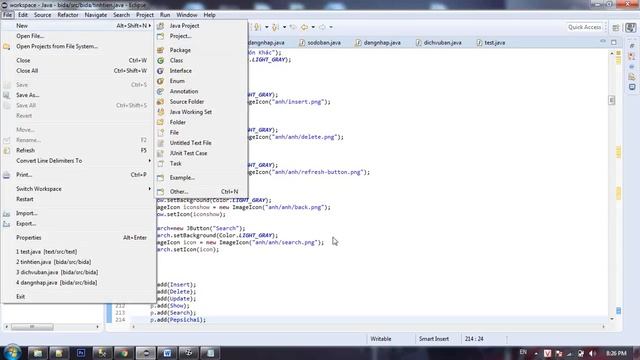Screen dimensions: 640x360
Task: Choose Close in the File menu
Action: tap(23, 60)
